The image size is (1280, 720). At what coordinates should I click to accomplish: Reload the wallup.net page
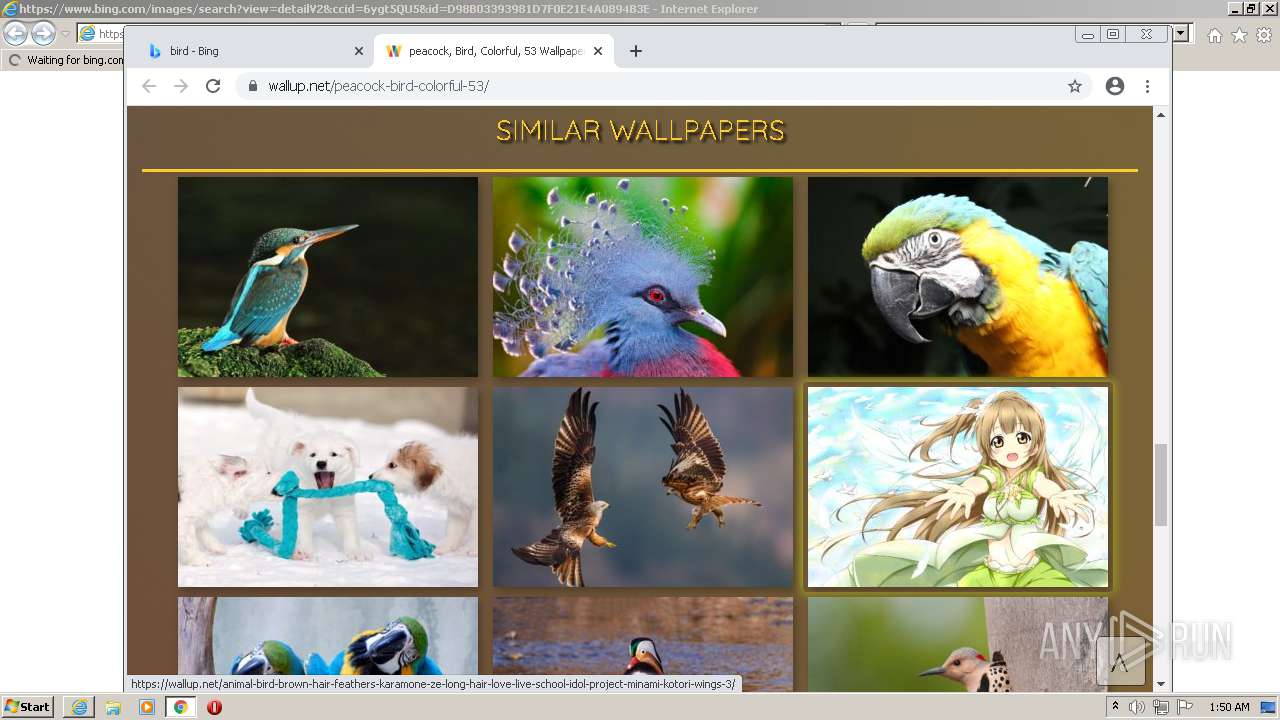(213, 86)
